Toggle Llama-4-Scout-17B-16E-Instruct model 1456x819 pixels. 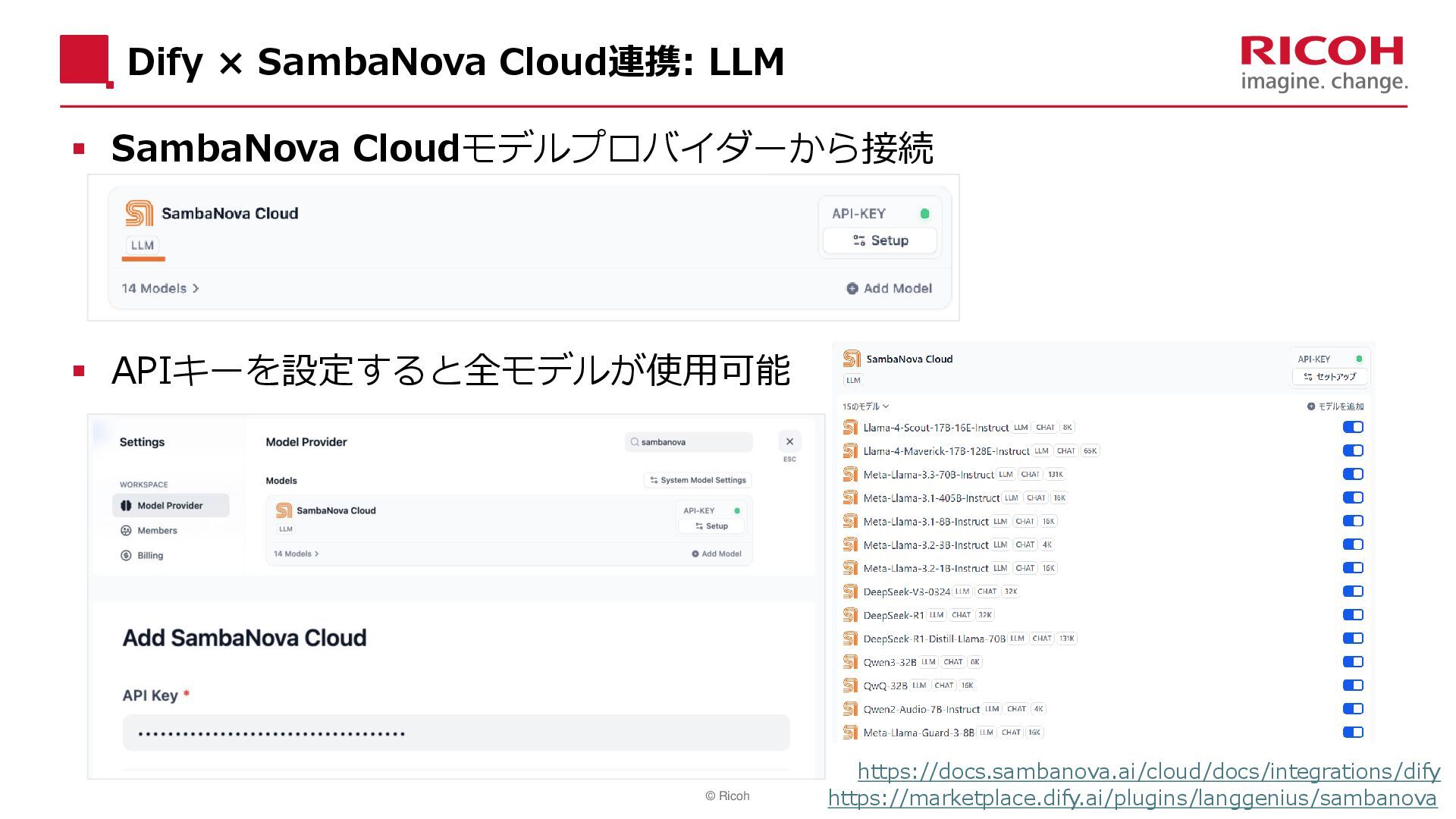(x=1353, y=427)
